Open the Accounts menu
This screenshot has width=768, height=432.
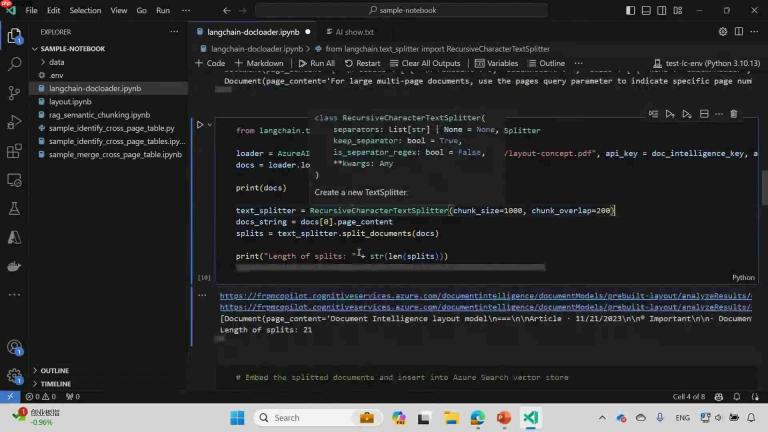coord(14,347)
